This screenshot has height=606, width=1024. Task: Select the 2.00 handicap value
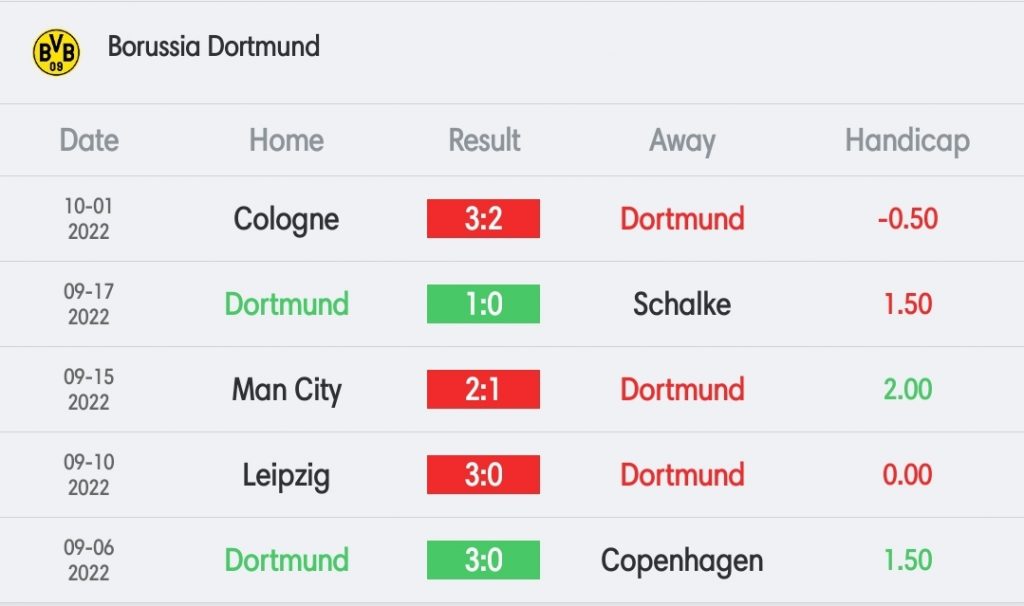click(x=908, y=389)
